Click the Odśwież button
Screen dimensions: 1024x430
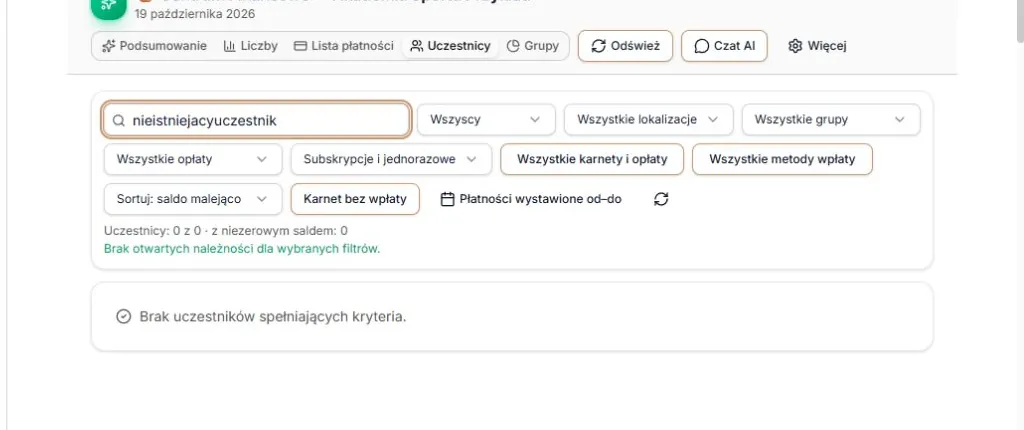coord(625,46)
